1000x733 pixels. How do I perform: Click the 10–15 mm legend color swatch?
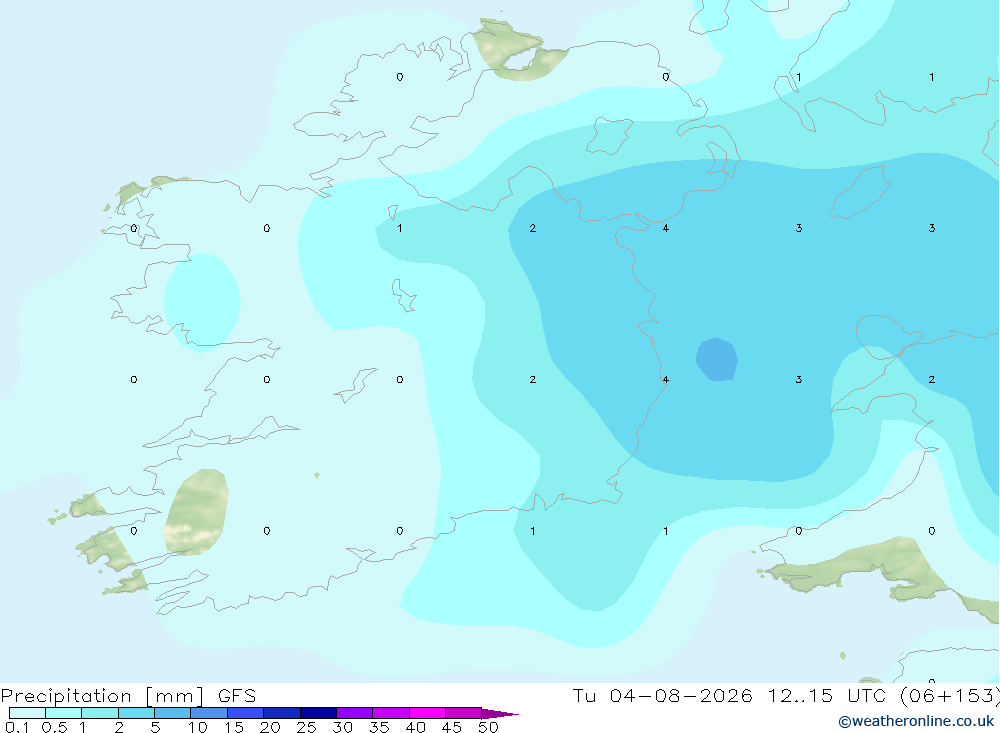click(209, 713)
